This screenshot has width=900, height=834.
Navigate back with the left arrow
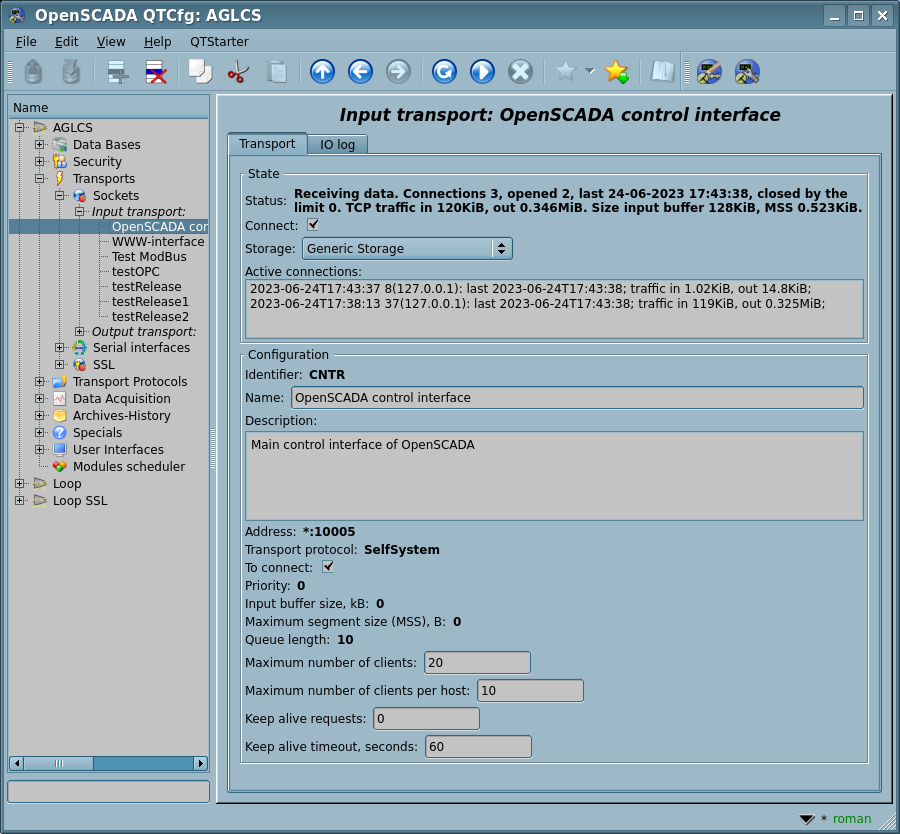(x=360, y=72)
